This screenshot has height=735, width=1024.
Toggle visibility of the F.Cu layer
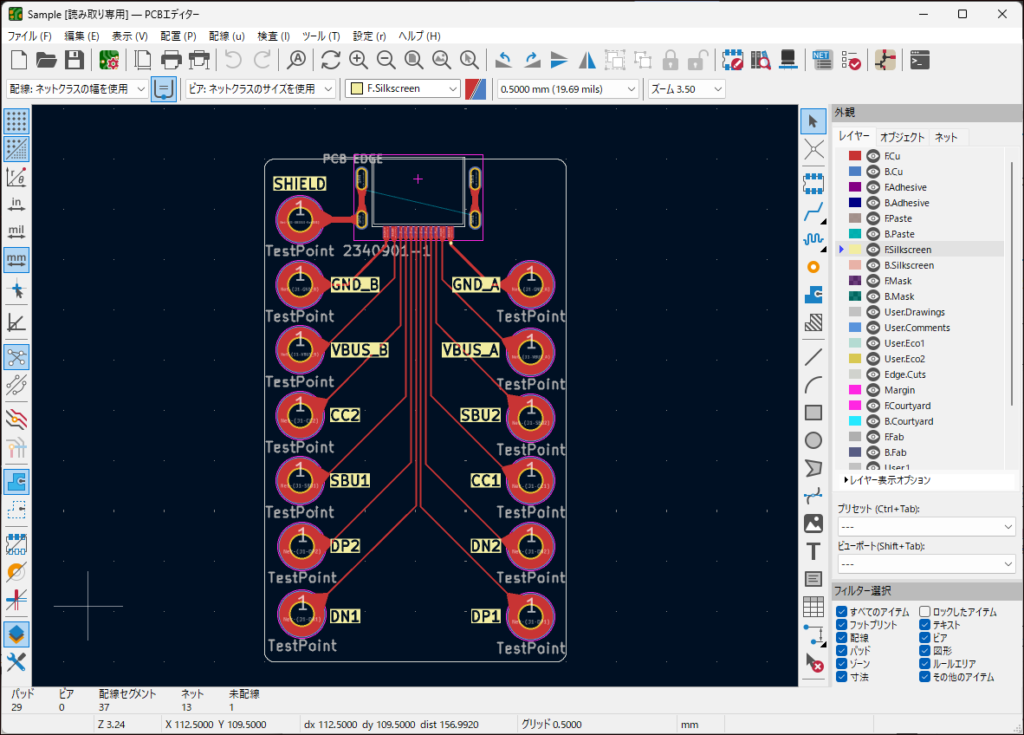(872, 156)
